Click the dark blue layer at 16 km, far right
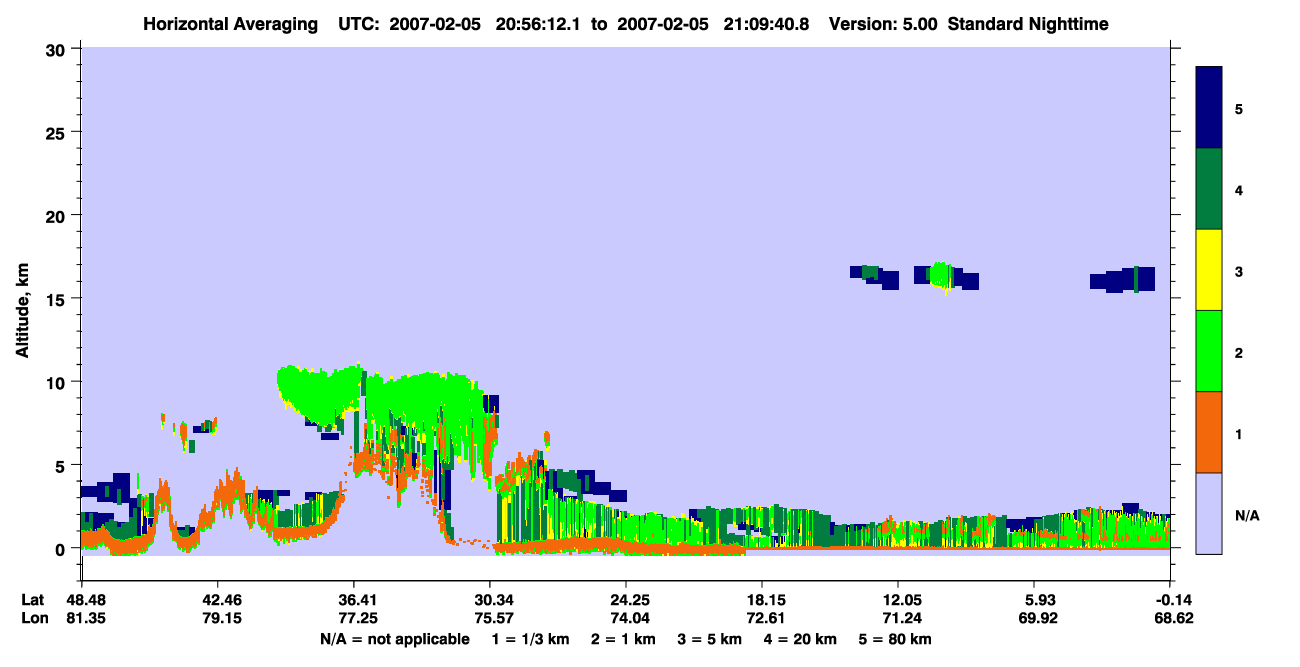1300x667 pixels. (x=1122, y=279)
